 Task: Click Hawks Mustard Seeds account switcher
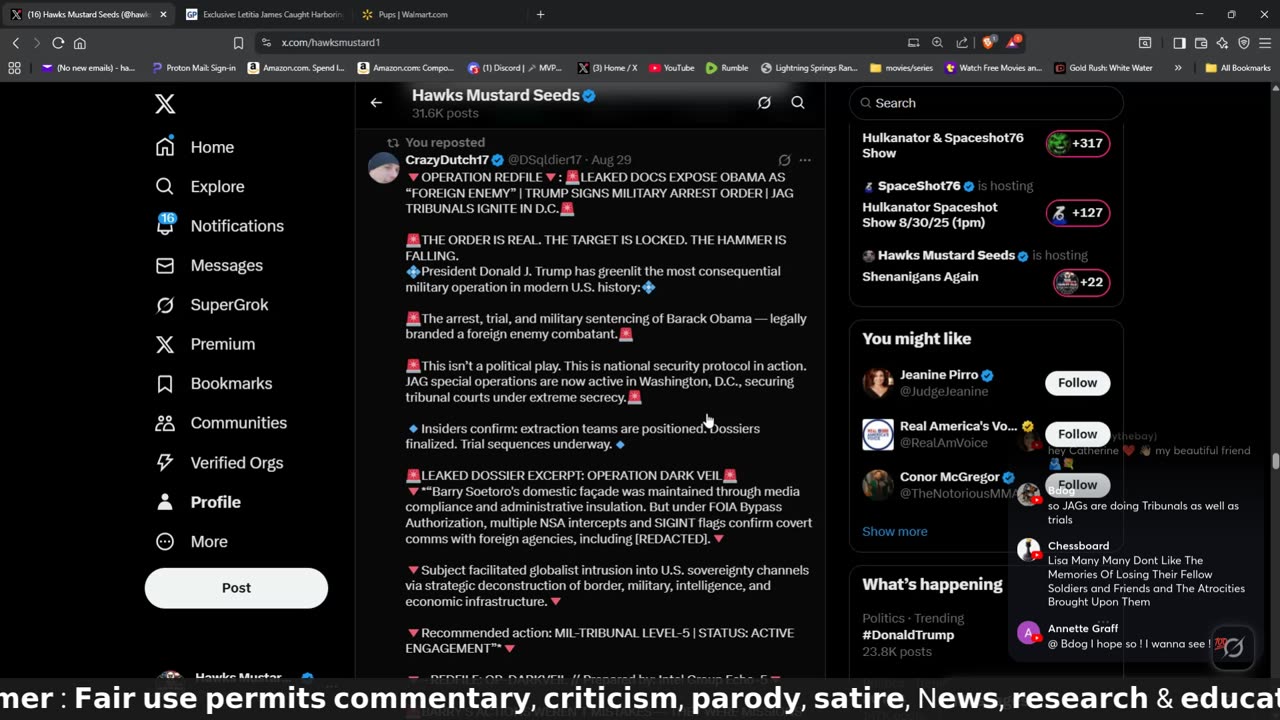[236, 680]
